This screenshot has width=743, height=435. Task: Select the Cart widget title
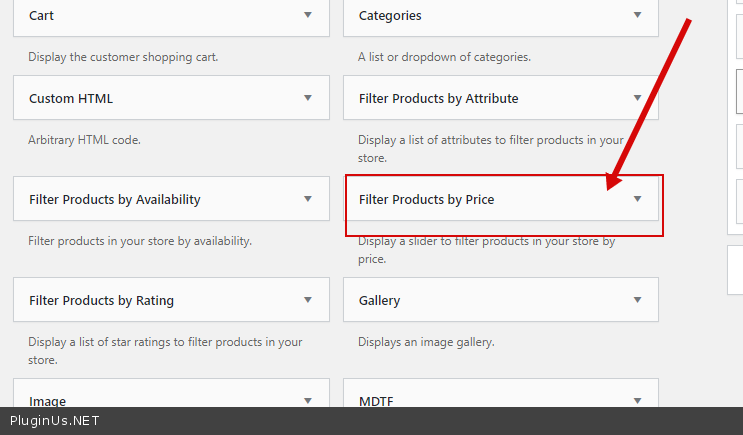42,15
